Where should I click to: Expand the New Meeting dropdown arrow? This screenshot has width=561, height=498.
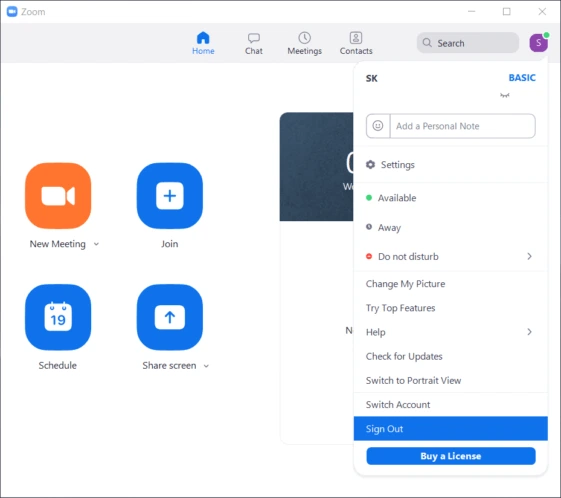(96, 244)
